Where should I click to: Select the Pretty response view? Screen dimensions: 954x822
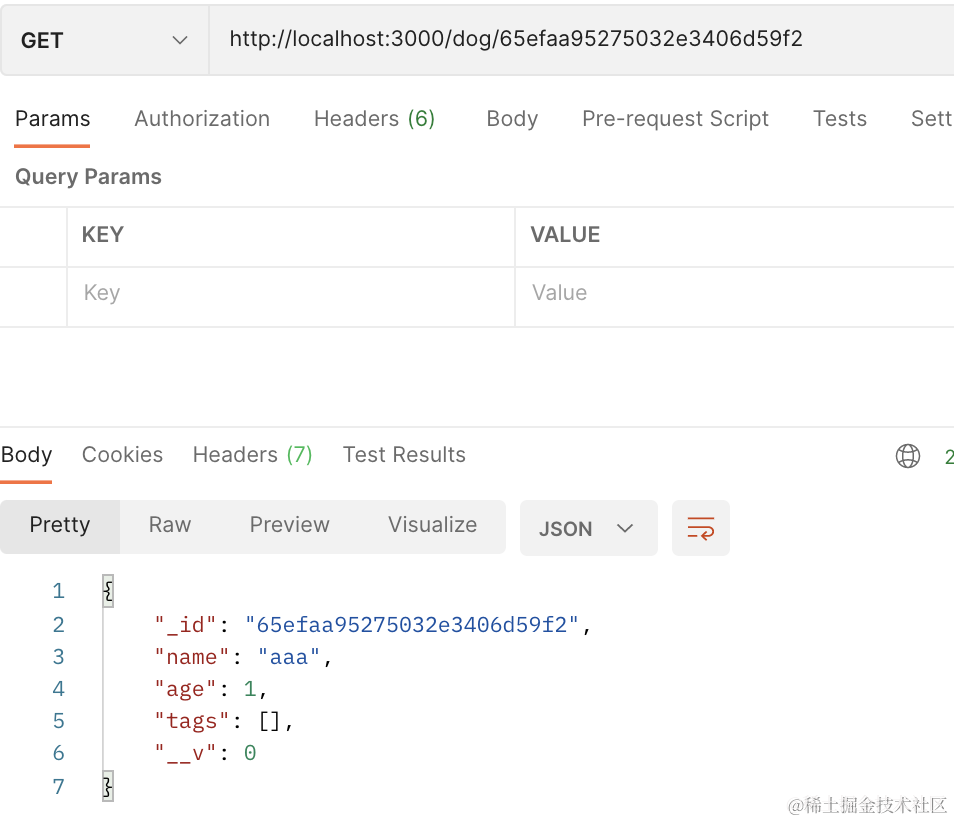pos(60,525)
